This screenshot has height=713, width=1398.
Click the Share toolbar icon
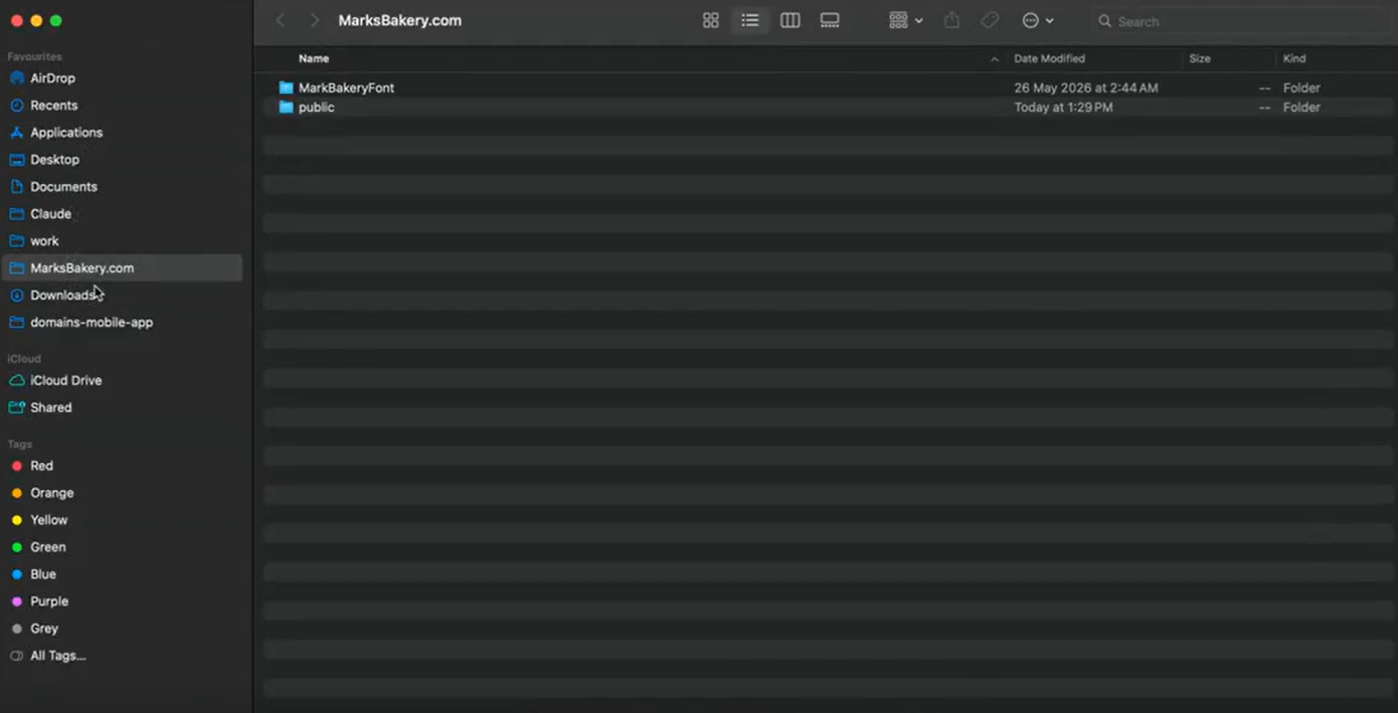click(x=952, y=21)
